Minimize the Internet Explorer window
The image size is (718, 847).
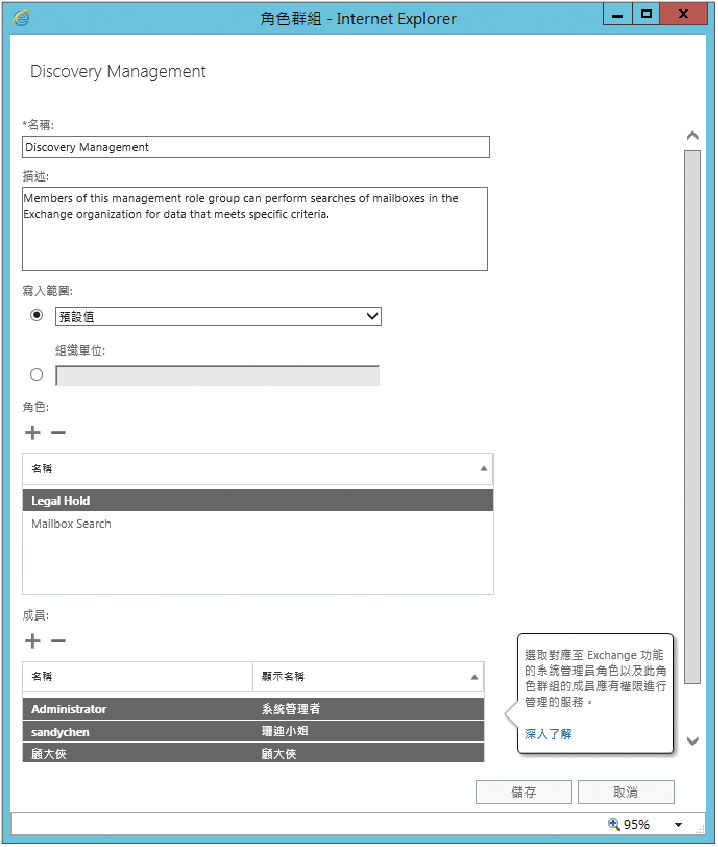[618, 15]
